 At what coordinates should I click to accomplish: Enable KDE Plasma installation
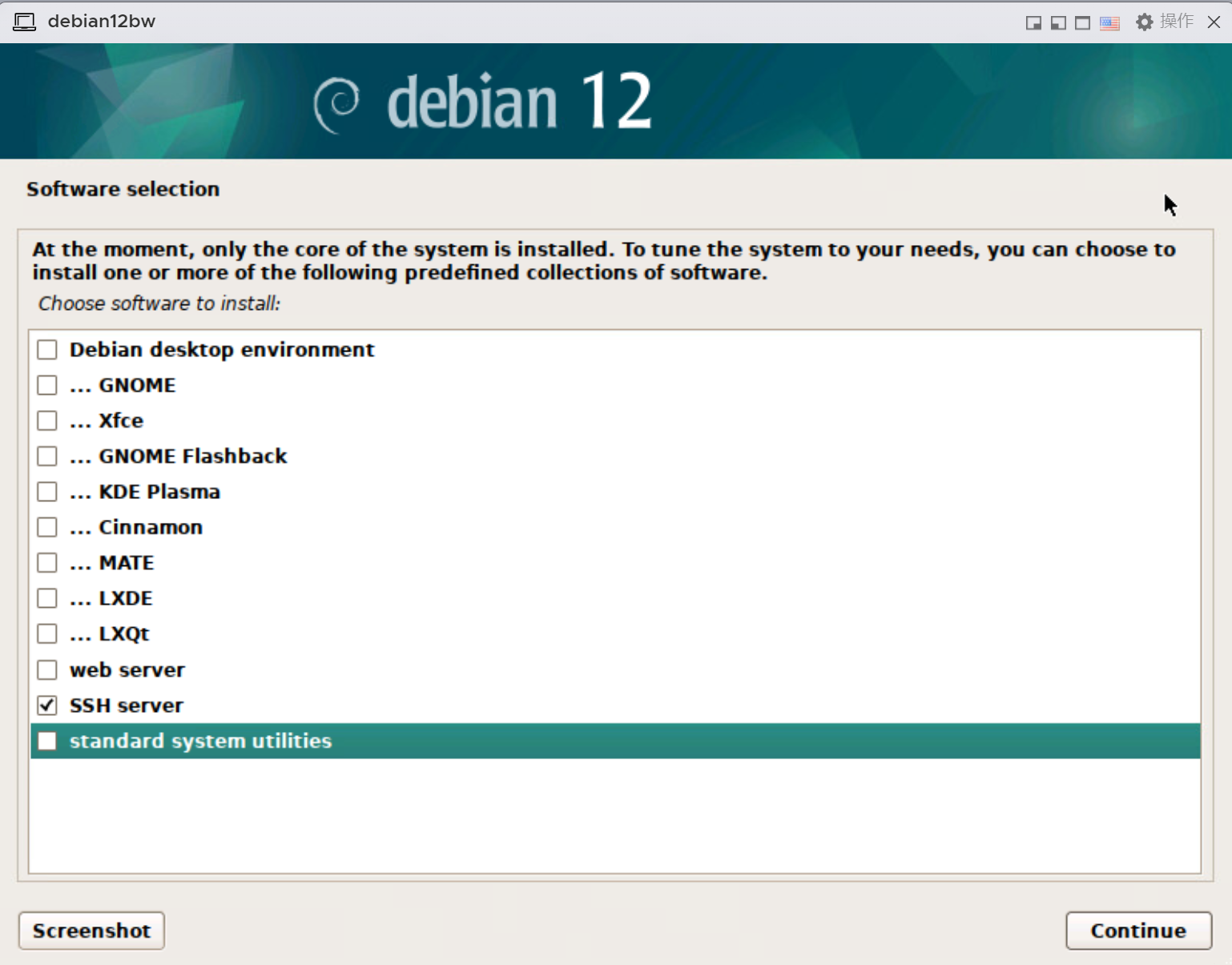[47, 492]
